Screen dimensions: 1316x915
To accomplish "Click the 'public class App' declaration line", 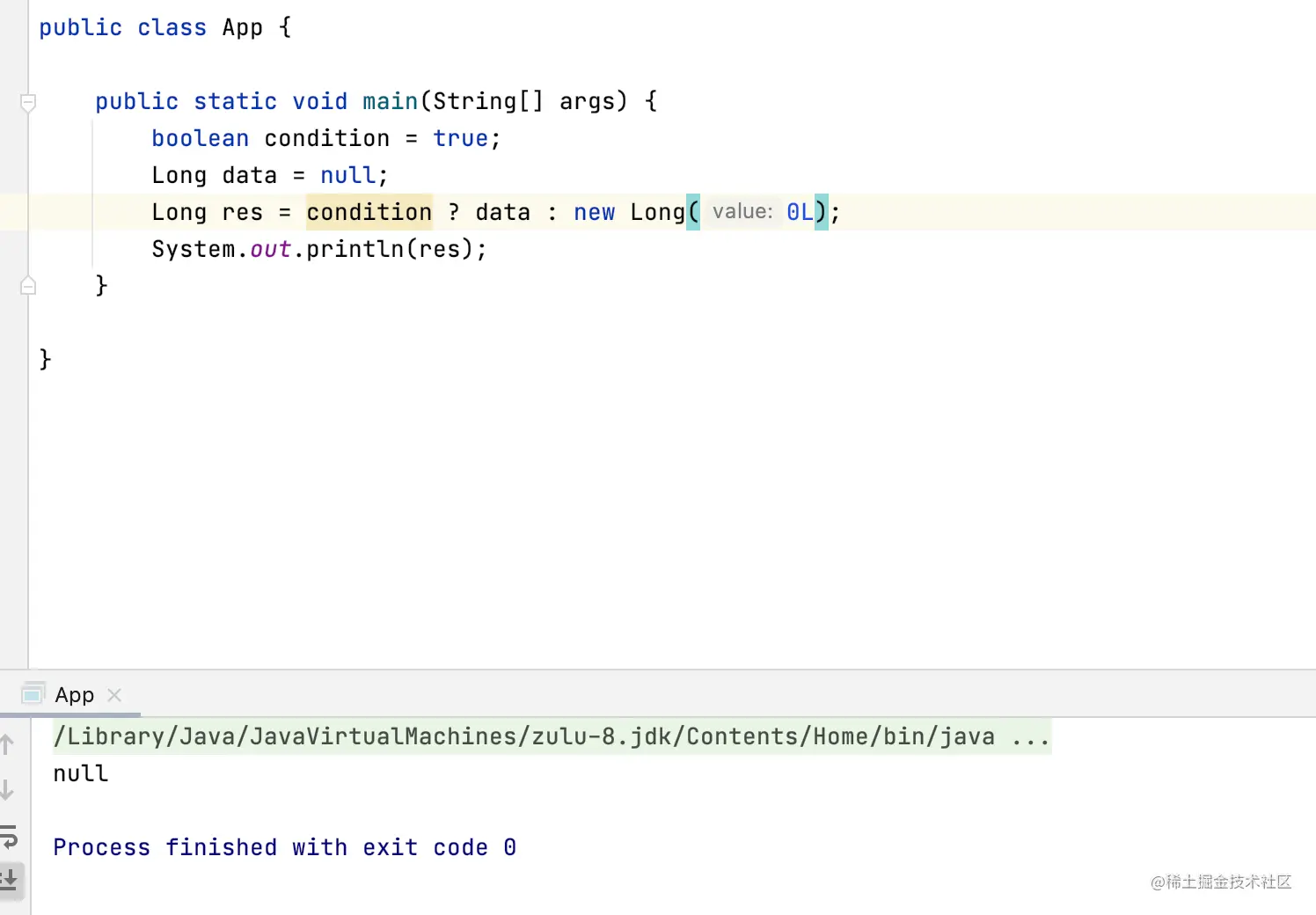I will click(165, 27).
